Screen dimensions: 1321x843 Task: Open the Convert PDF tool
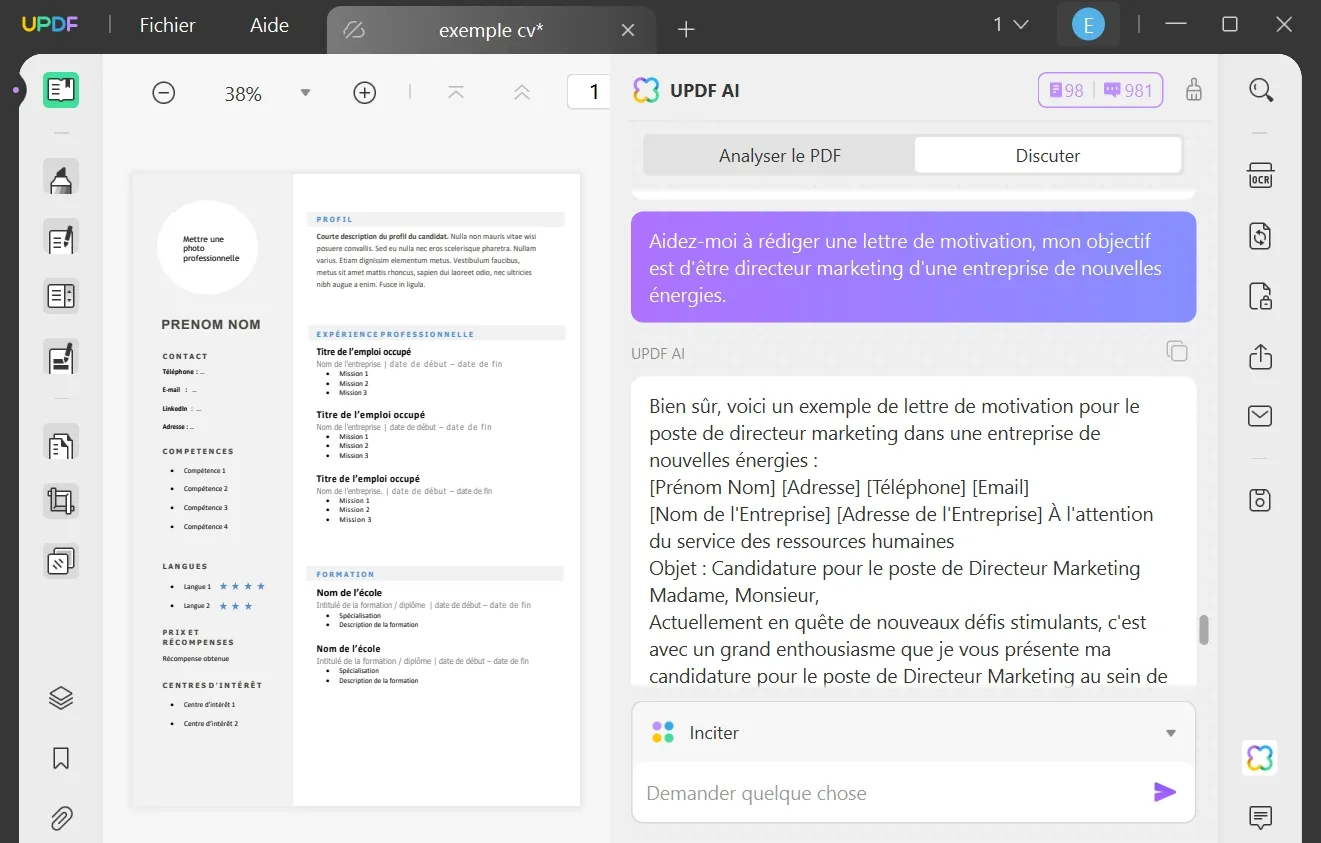point(1260,236)
